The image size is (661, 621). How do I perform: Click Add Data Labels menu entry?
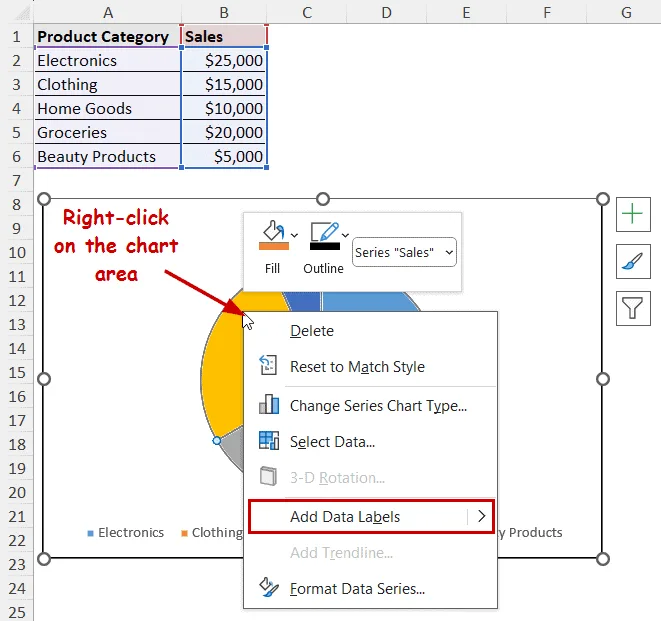[371, 516]
